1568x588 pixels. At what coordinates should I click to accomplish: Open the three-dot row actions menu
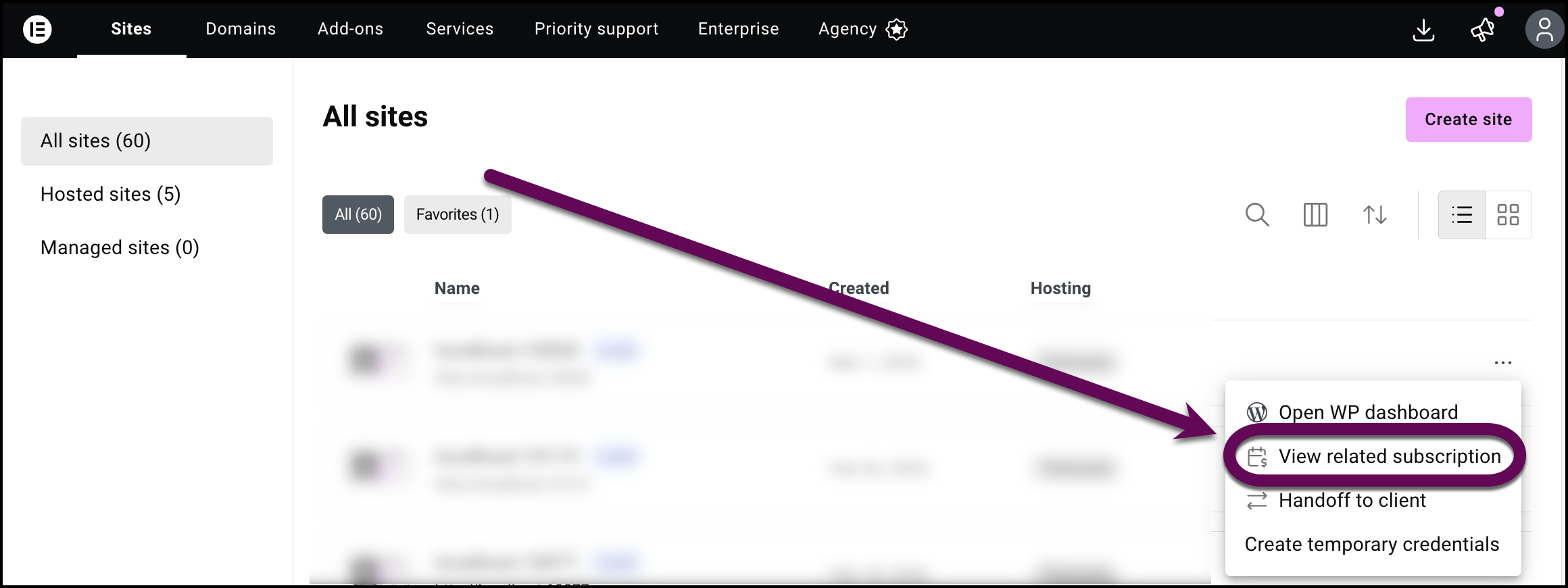(x=1502, y=362)
